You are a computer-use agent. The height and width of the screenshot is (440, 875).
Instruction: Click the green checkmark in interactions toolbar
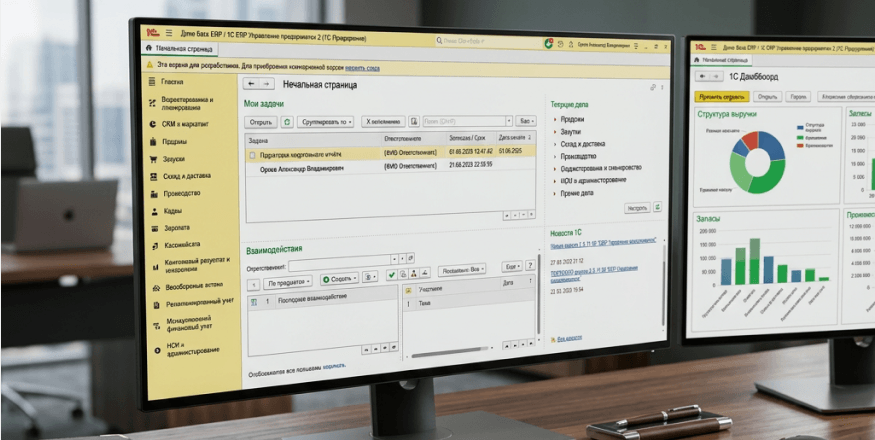pyautogui.click(x=391, y=274)
